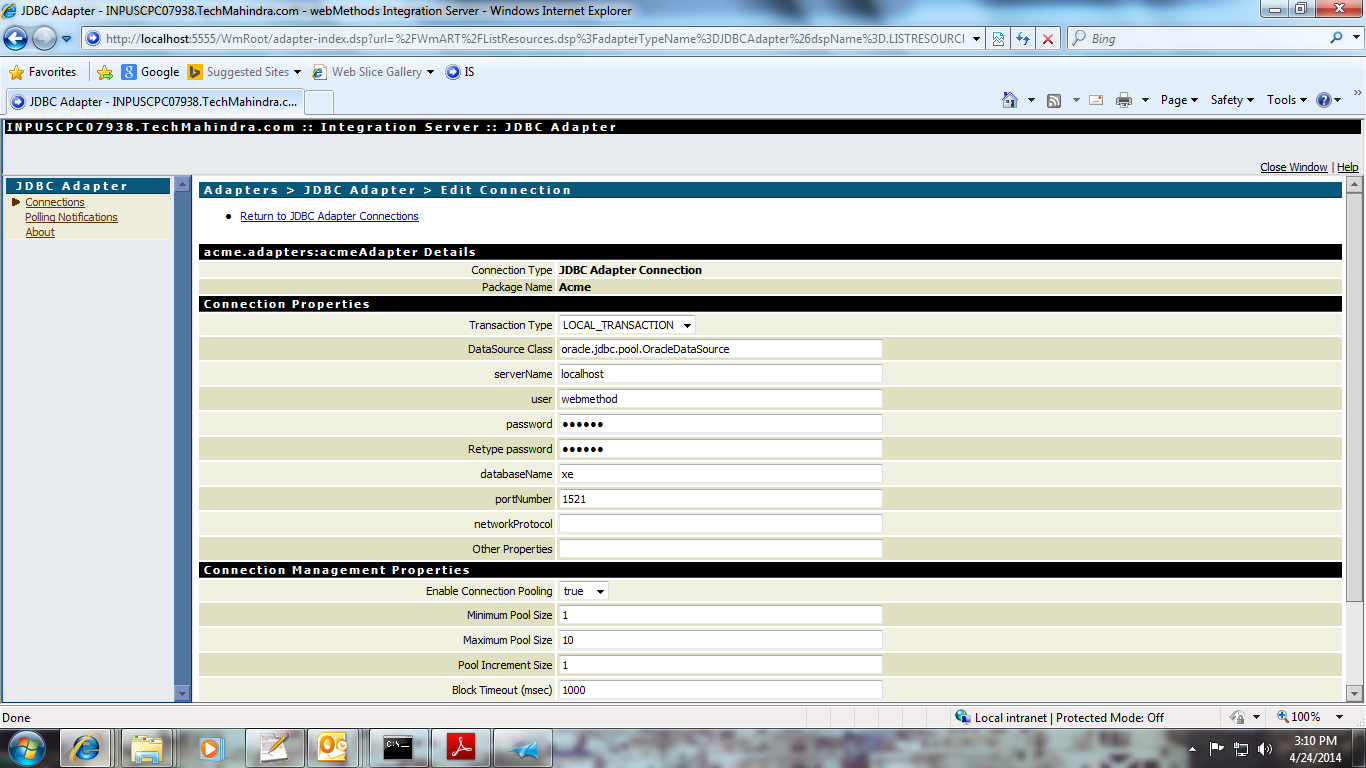The image size is (1366, 768).
Task: Select the JDBC Adapter browser tab
Action: coord(154,102)
